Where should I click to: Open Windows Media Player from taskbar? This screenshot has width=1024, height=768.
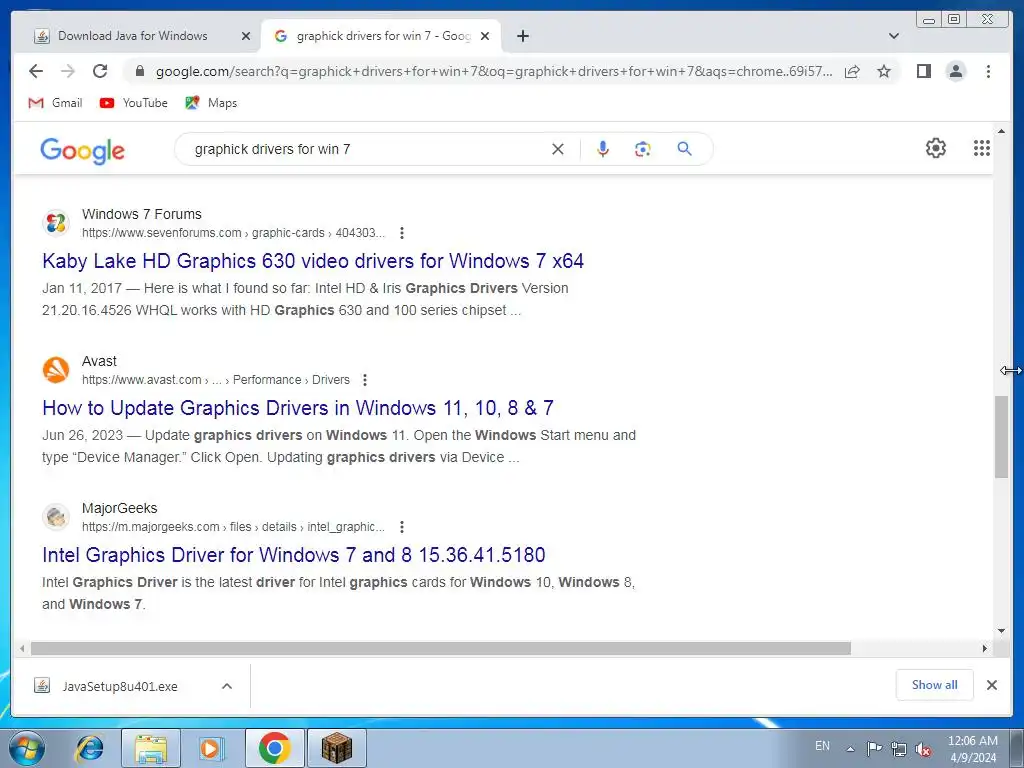pyautogui.click(x=211, y=748)
